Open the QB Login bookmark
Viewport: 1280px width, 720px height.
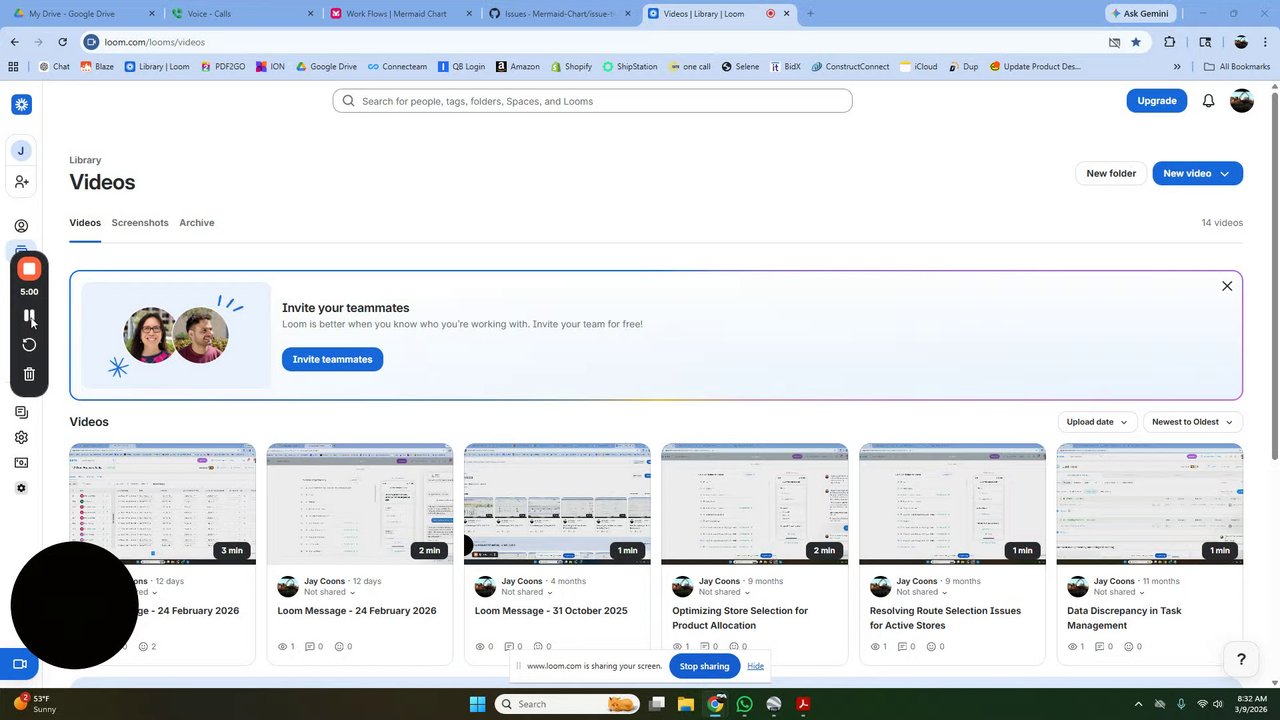[x=461, y=67]
